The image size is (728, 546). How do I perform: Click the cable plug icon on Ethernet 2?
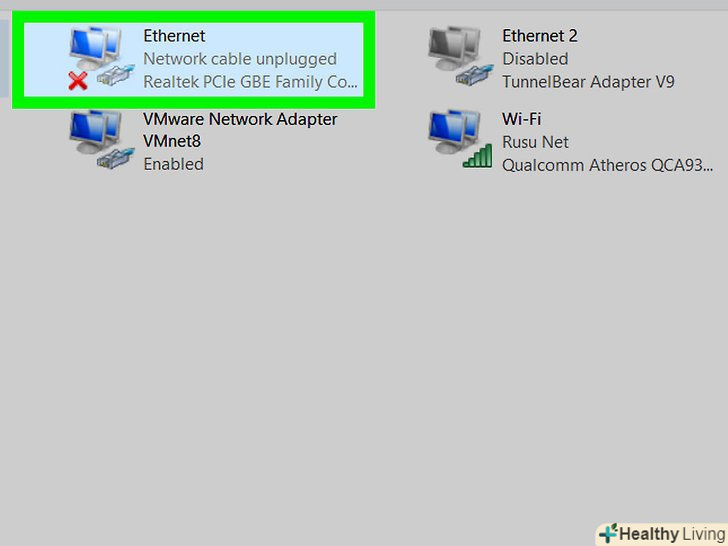click(x=475, y=75)
